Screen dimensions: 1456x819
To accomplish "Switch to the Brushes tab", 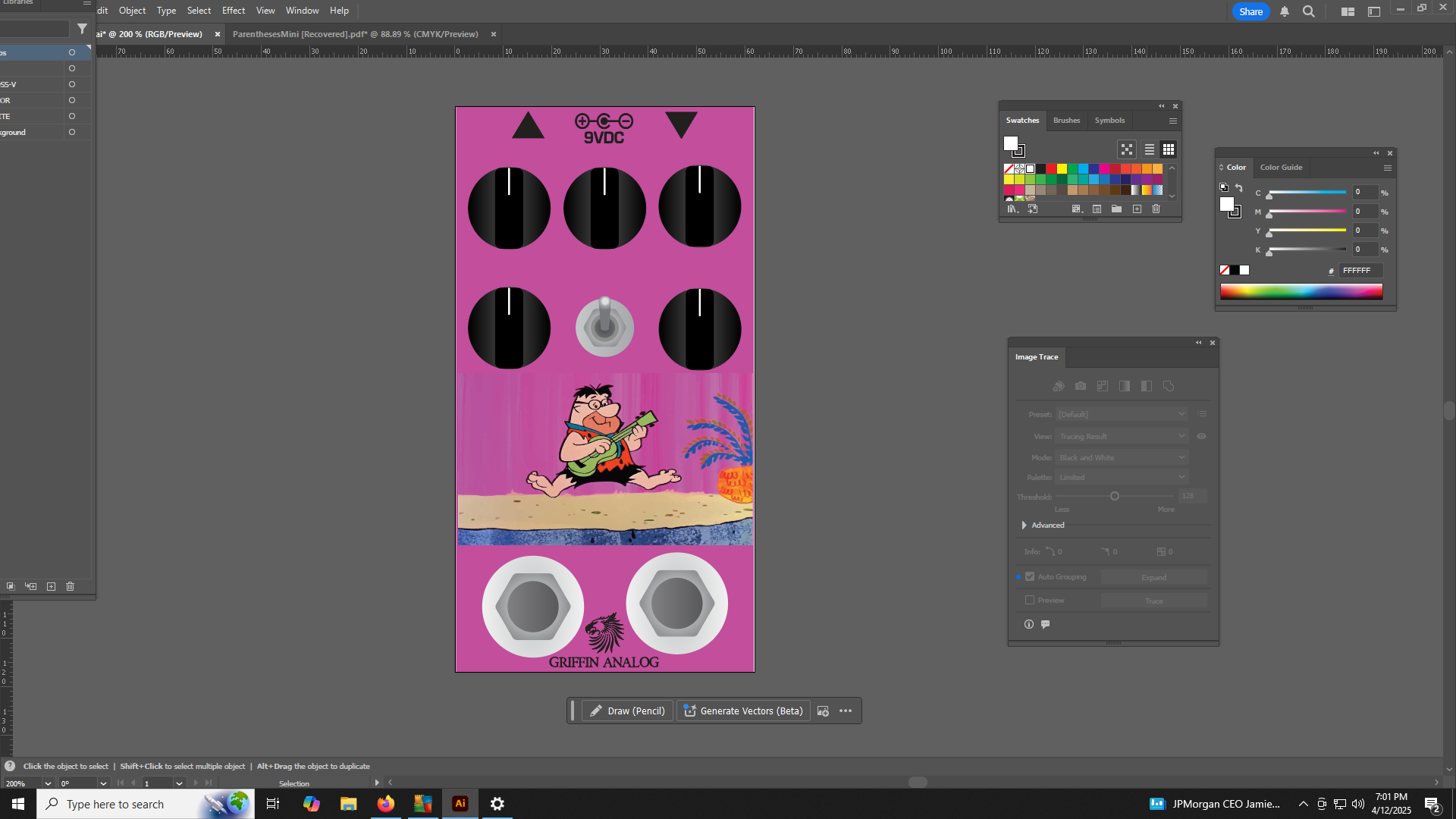I will pyautogui.click(x=1066, y=121).
